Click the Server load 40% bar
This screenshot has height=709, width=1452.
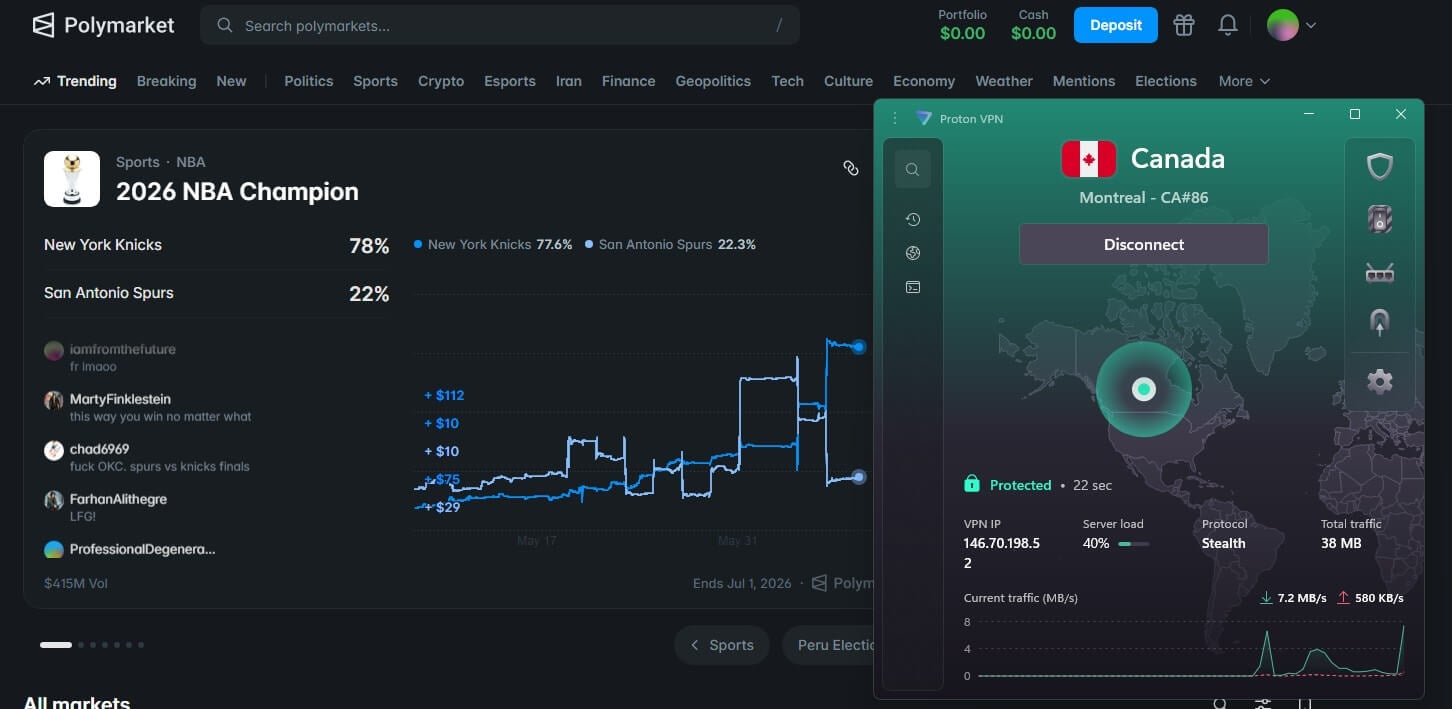1134,544
